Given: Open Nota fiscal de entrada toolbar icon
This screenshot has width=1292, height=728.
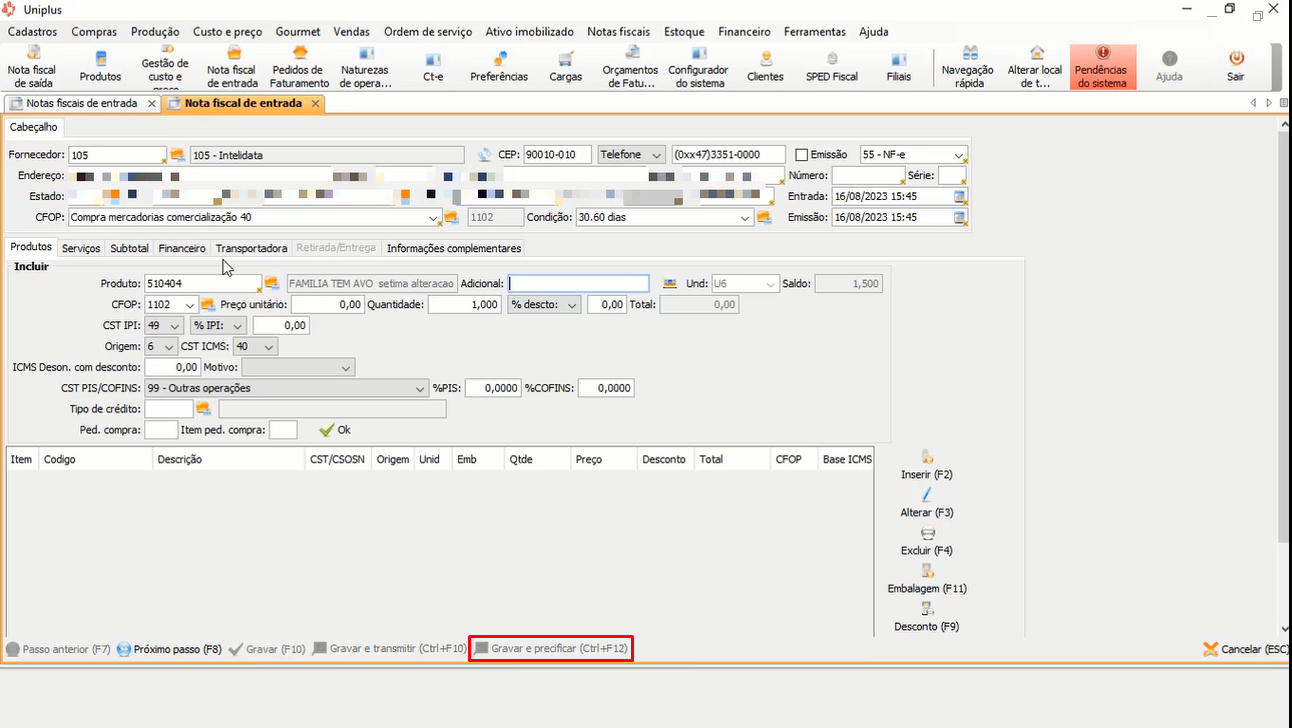Looking at the screenshot, I should pyautogui.click(x=231, y=67).
